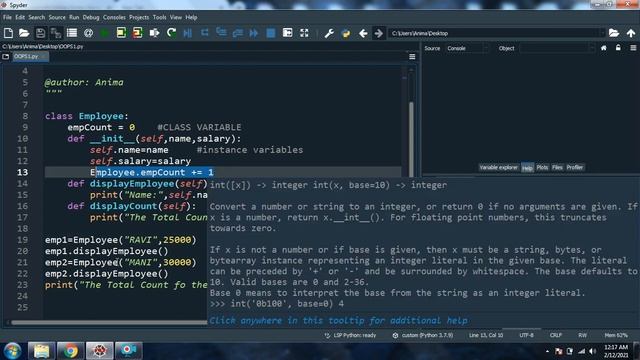Click the debug Step return icon
The image size is (640, 360).
coord(238,33)
